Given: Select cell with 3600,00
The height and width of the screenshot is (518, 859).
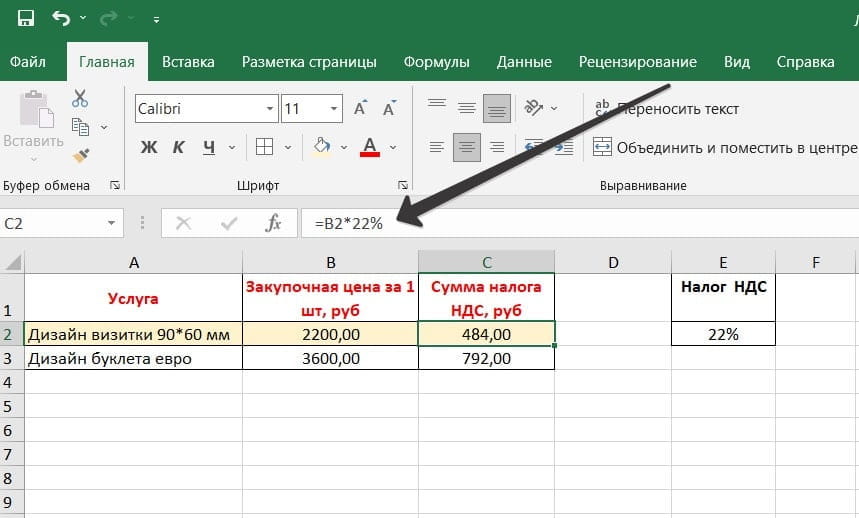Looking at the screenshot, I should 330,358.
